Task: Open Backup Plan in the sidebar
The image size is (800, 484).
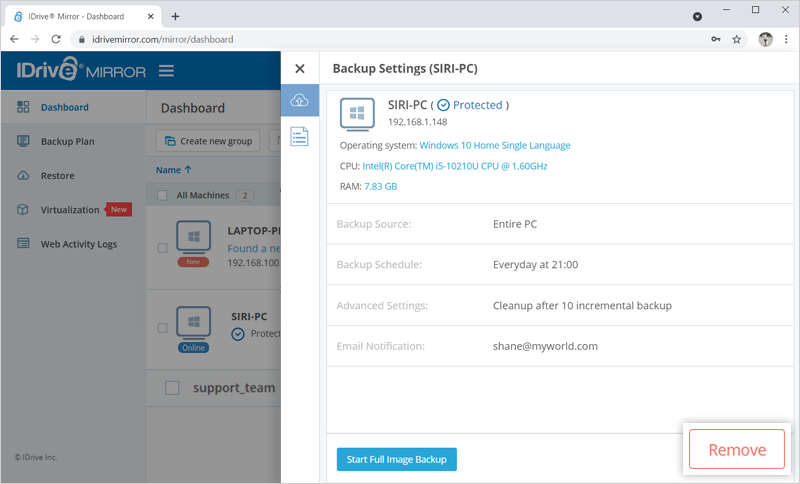Action: [67, 141]
